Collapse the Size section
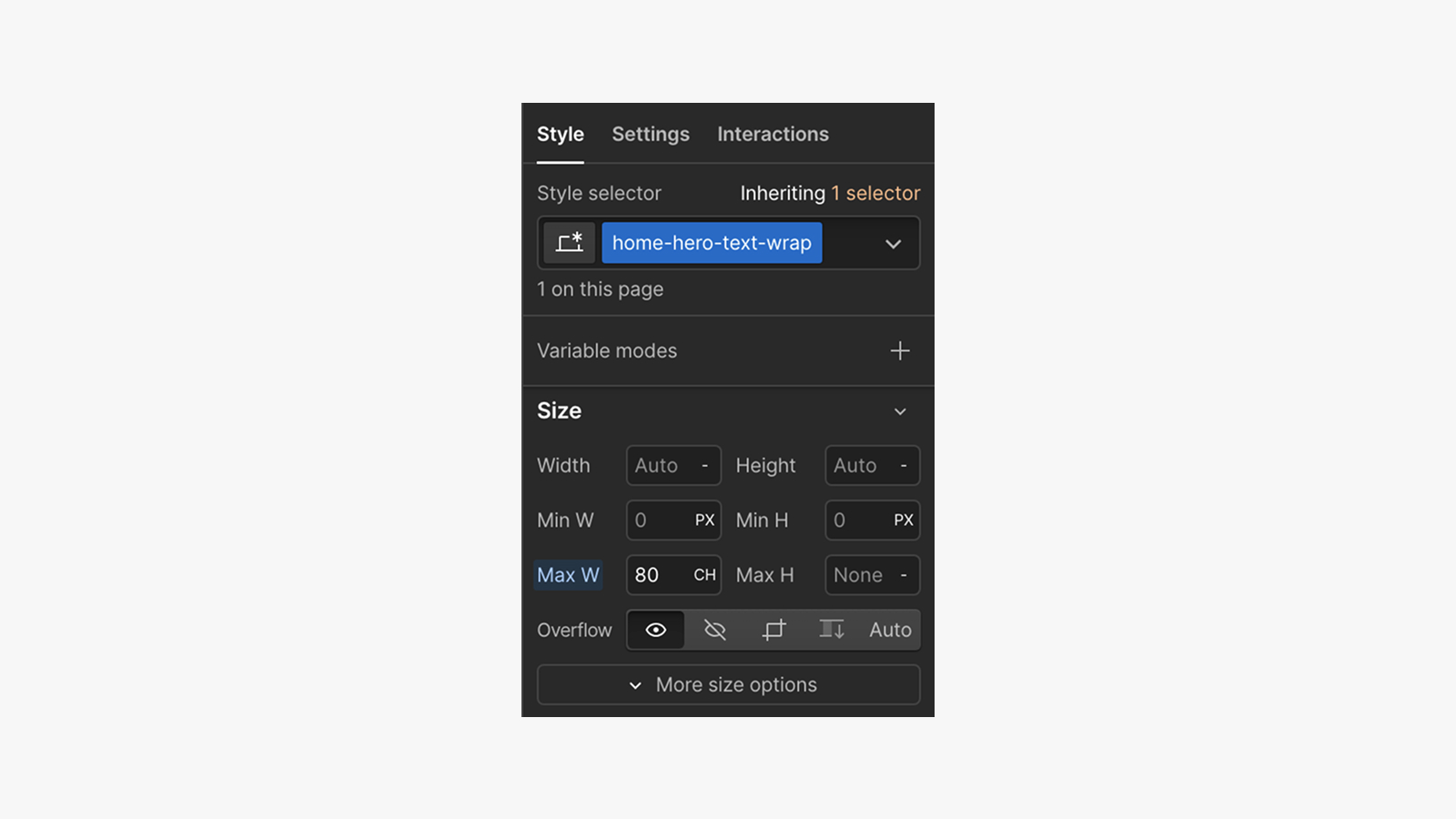This screenshot has height=819, width=1456. tap(900, 411)
